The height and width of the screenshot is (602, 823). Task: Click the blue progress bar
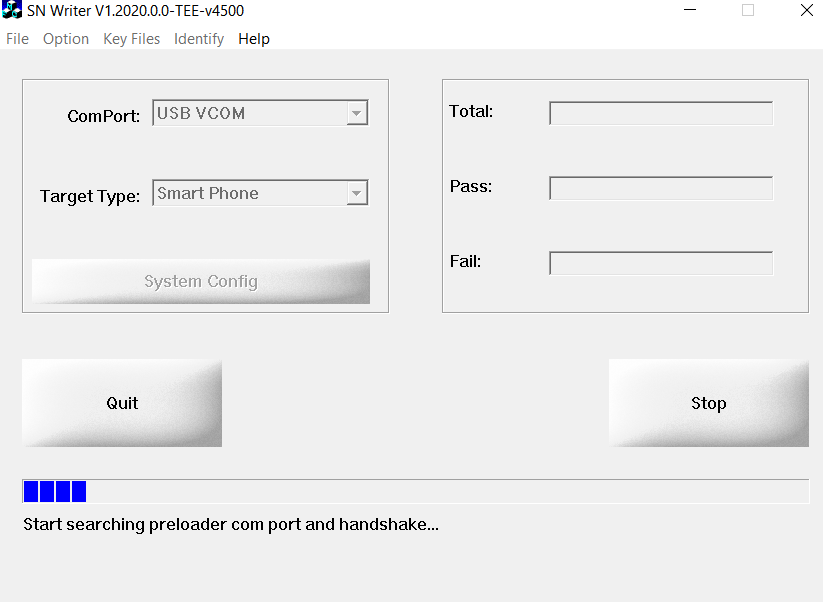[x=415, y=491]
